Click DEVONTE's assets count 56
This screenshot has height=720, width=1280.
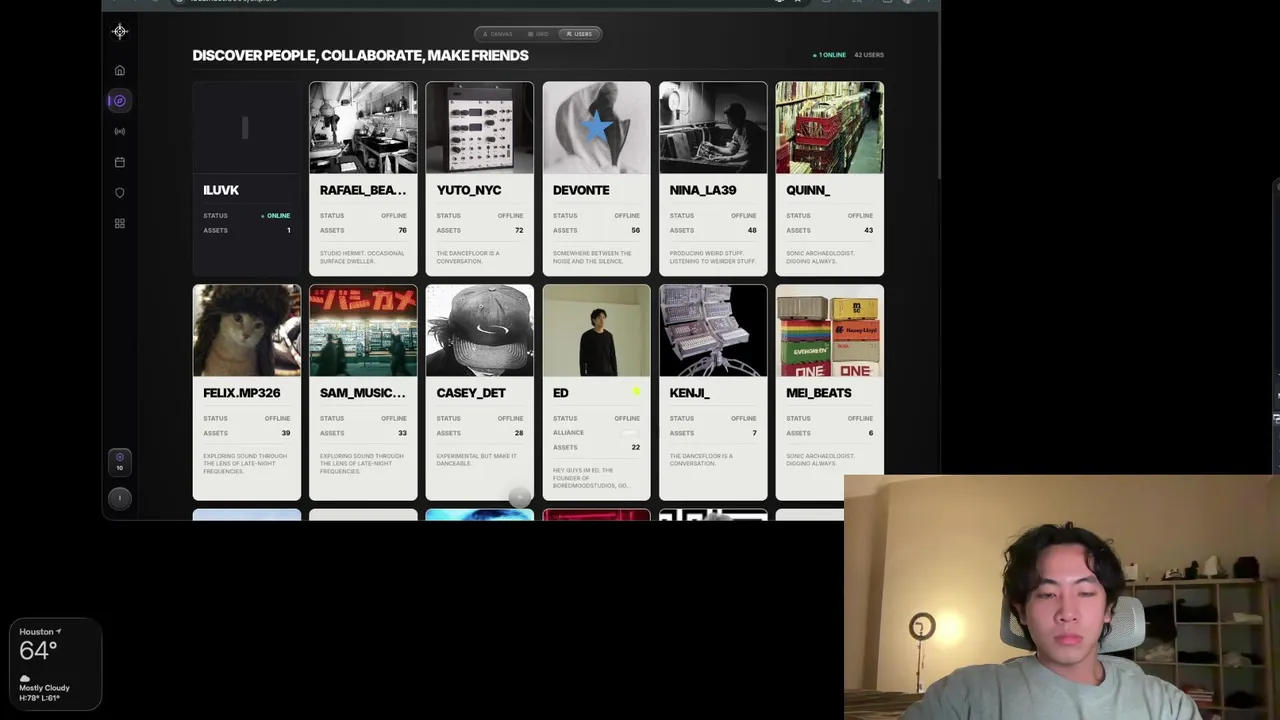[x=635, y=230]
